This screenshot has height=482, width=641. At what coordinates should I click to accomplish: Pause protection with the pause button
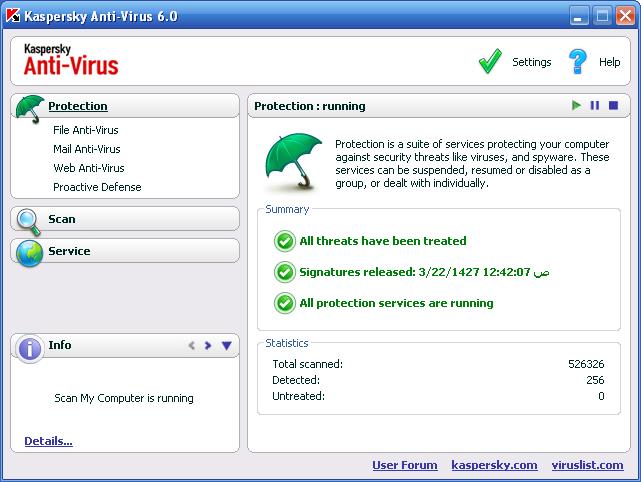[x=595, y=105]
